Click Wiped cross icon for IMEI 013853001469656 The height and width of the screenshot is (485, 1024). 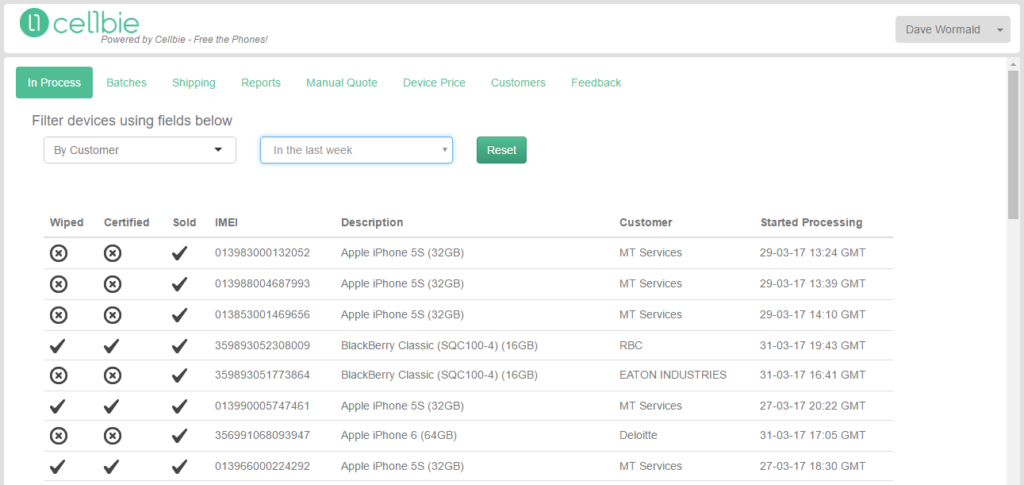[59, 315]
